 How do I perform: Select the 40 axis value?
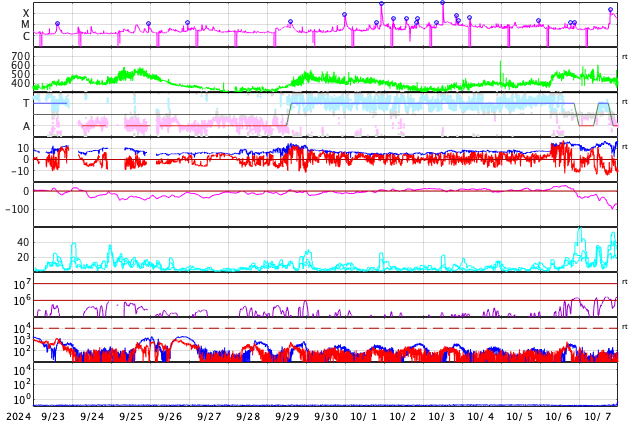[x=23, y=243]
